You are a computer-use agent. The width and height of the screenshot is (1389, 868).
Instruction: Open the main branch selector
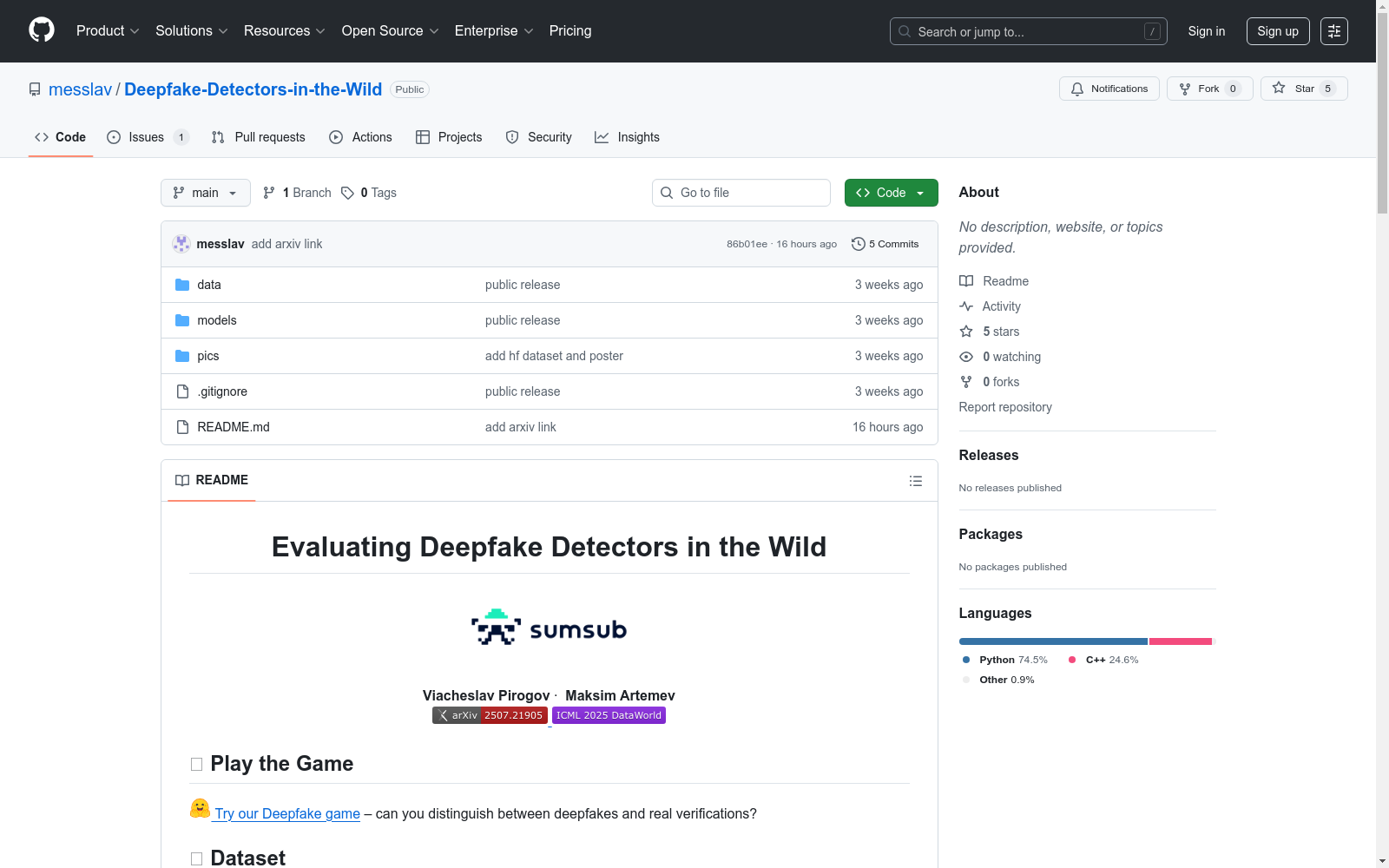pyautogui.click(x=206, y=193)
